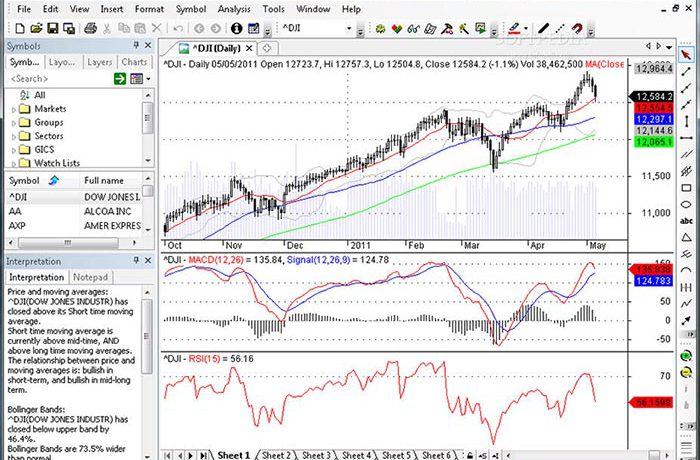Open the ticker symbol ^DJI dropdown
The height and width of the screenshot is (460, 700).
pos(349,29)
